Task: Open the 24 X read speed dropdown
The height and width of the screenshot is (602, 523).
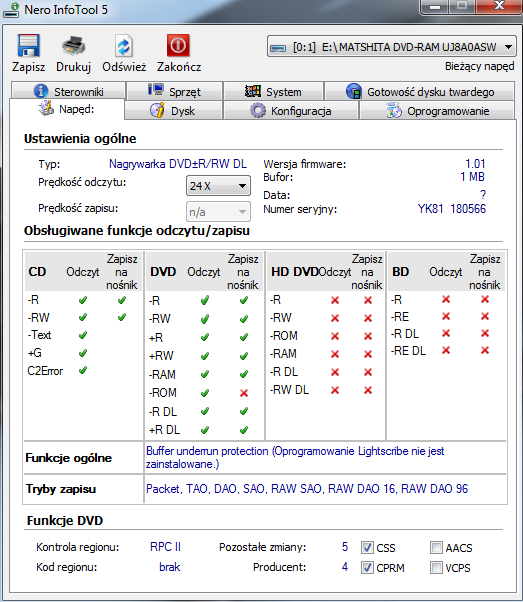Action: (218, 186)
